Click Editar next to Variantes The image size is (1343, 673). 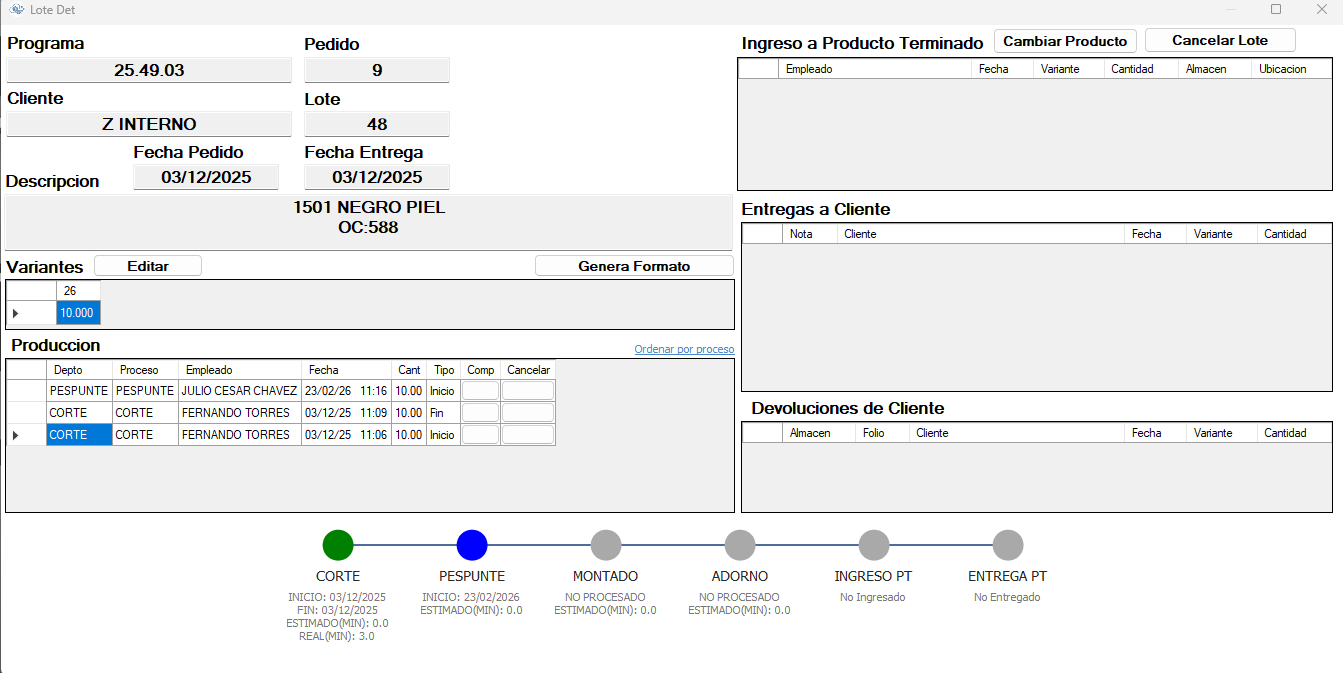pos(148,266)
